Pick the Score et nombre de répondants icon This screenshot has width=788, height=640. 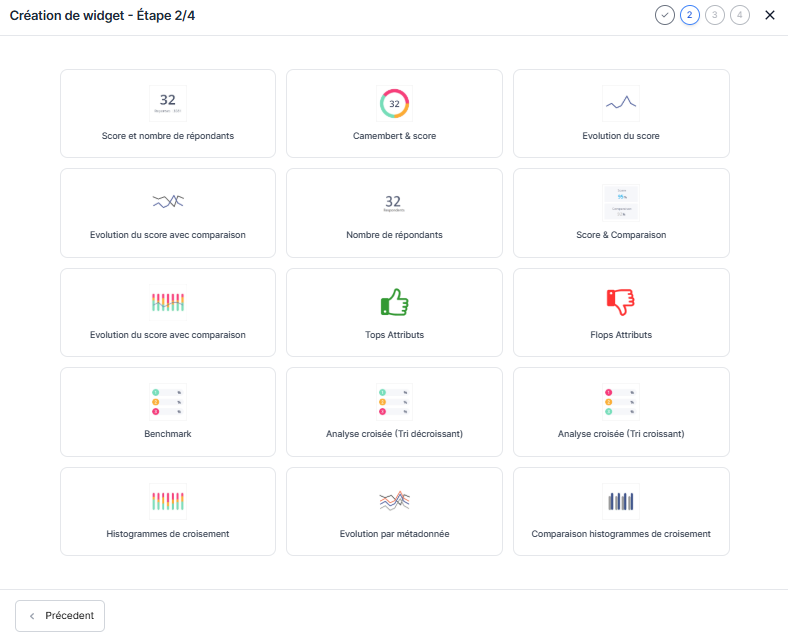tap(168, 103)
